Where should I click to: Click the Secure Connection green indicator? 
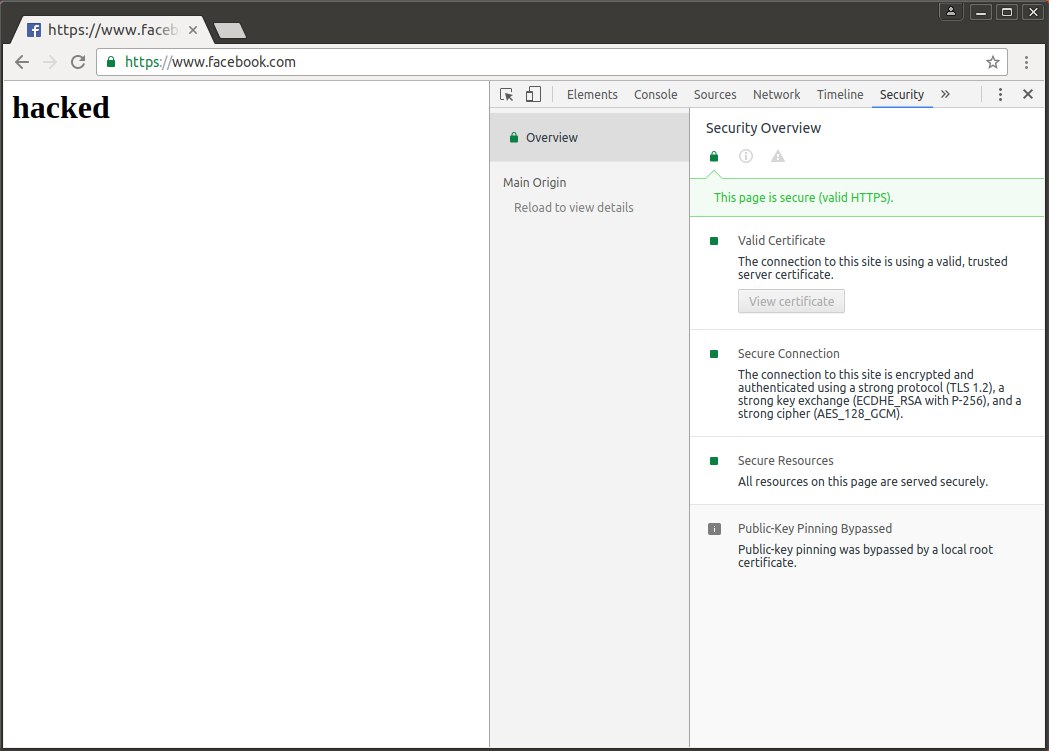(x=714, y=354)
